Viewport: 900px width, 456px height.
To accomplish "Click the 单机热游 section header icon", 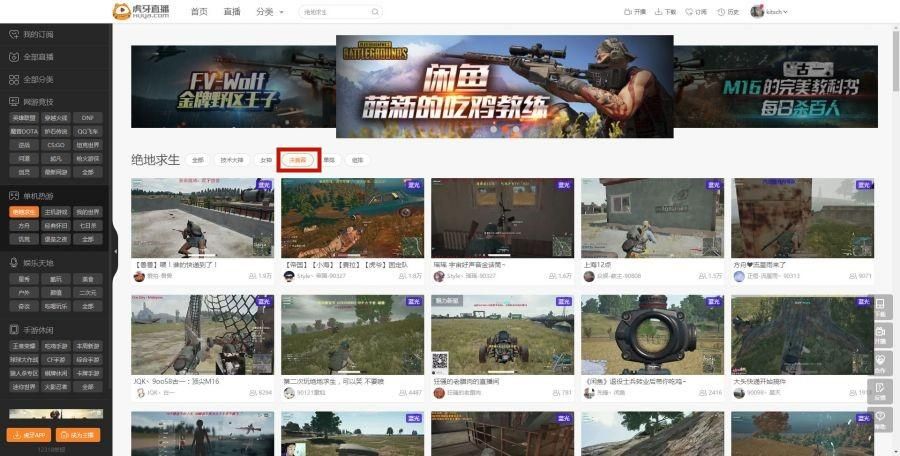I will click(14, 196).
